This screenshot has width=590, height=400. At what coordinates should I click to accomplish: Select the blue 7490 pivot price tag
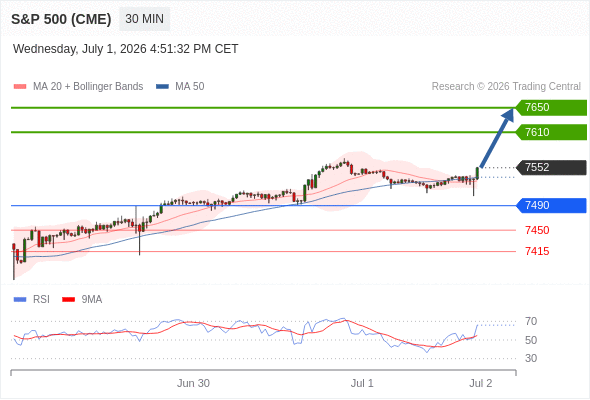551,205
